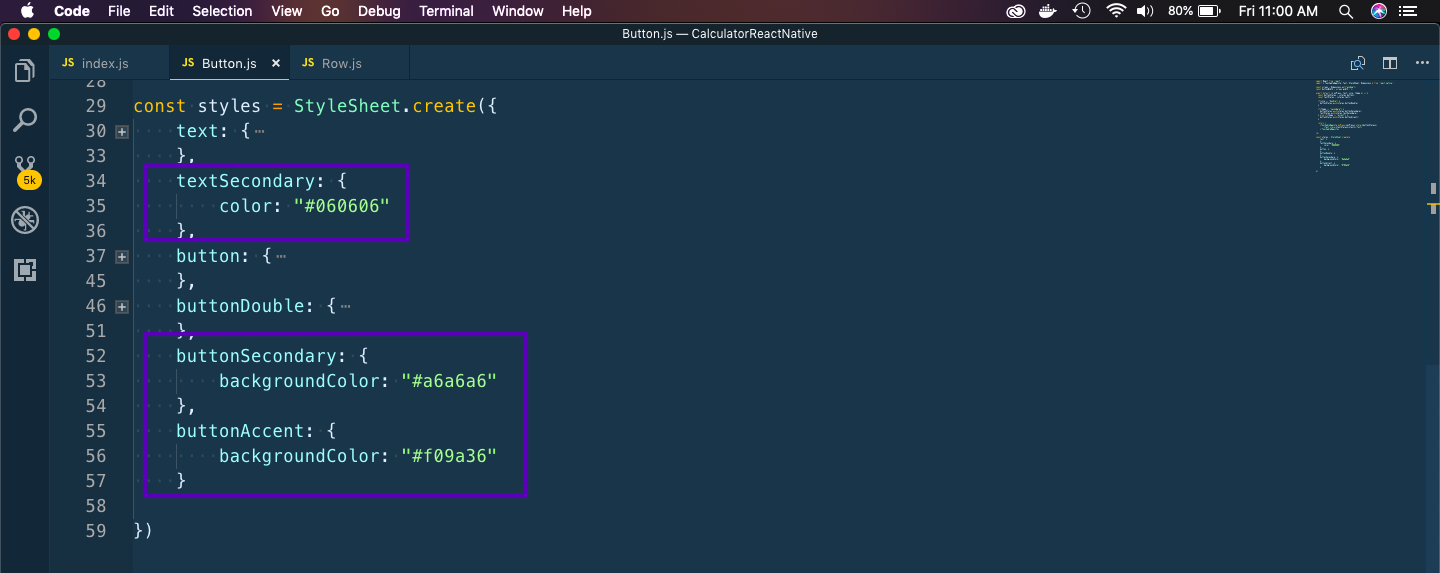This screenshot has width=1440, height=573.
Task: Expand the folded text block on line 30
Action: [122, 131]
